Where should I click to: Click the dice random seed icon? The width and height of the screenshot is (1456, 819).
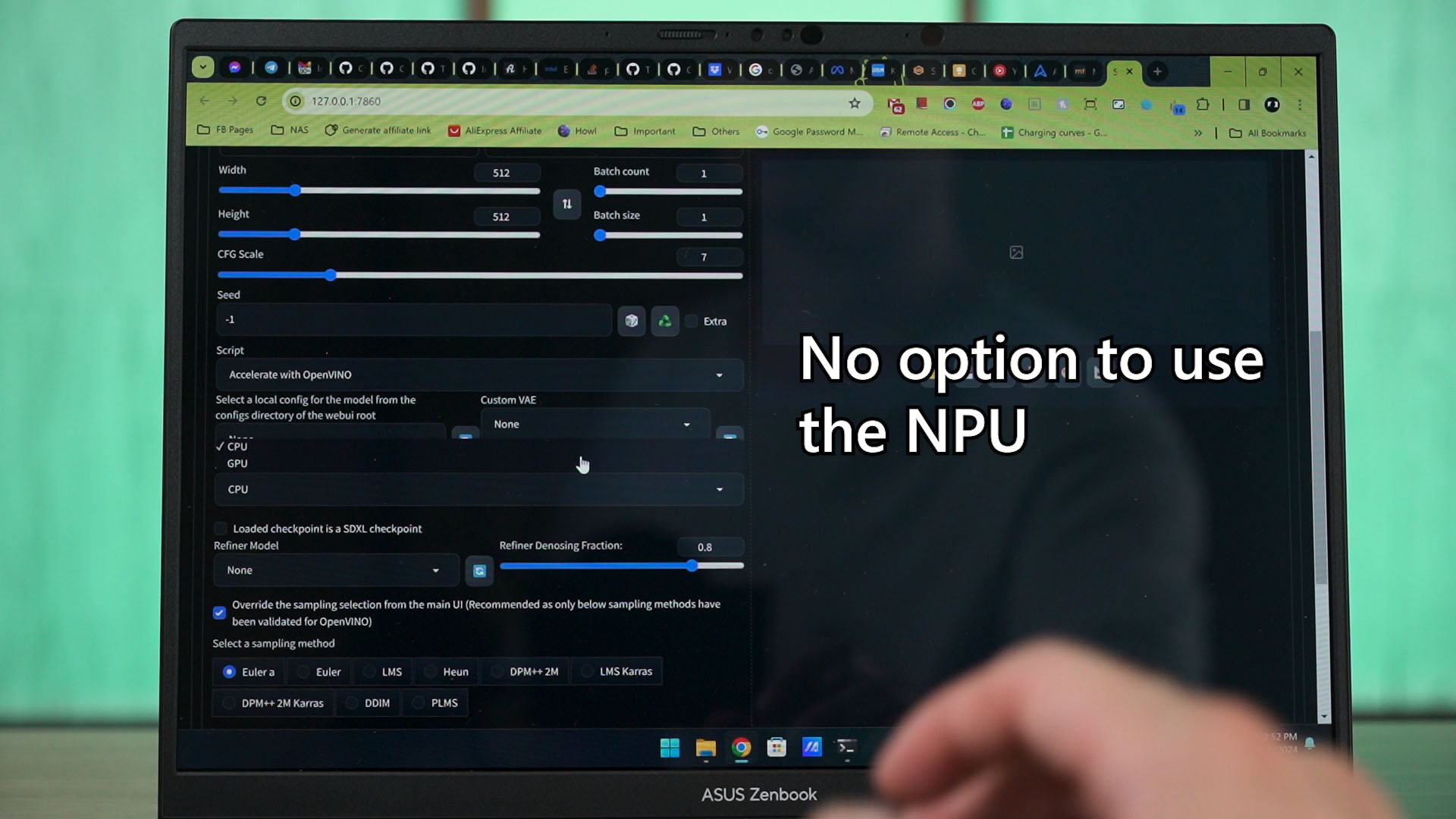[x=631, y=321]
